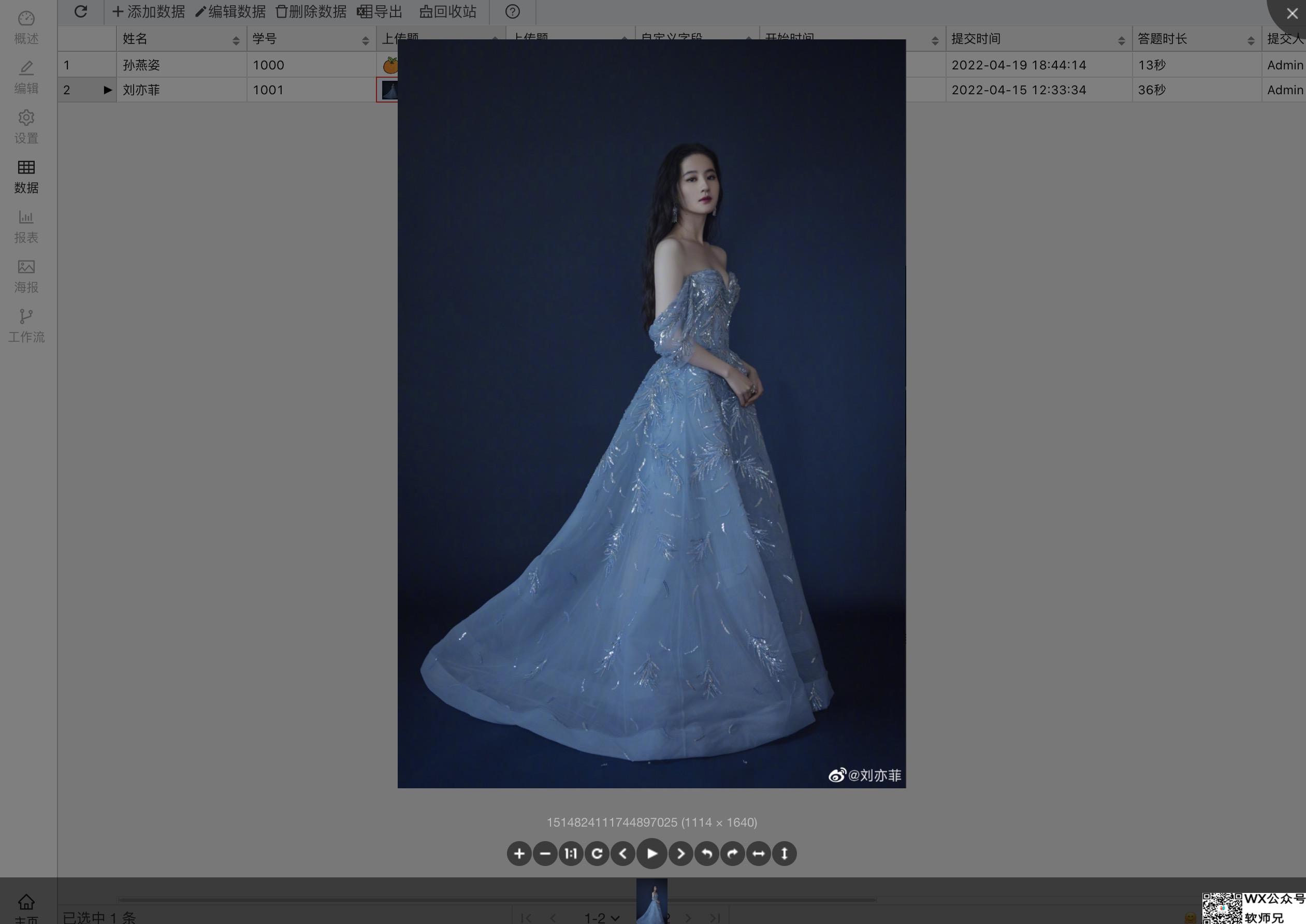Click the 答题时长 column header
1306x924 pixels.
pos(1197,39)
